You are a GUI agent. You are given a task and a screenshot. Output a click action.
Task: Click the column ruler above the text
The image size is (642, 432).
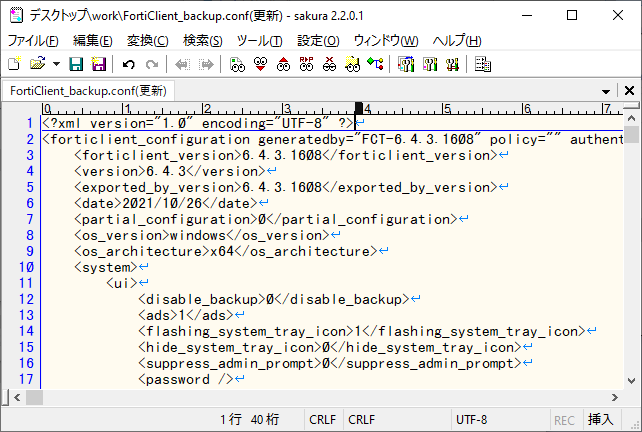(x=332, y=109)
